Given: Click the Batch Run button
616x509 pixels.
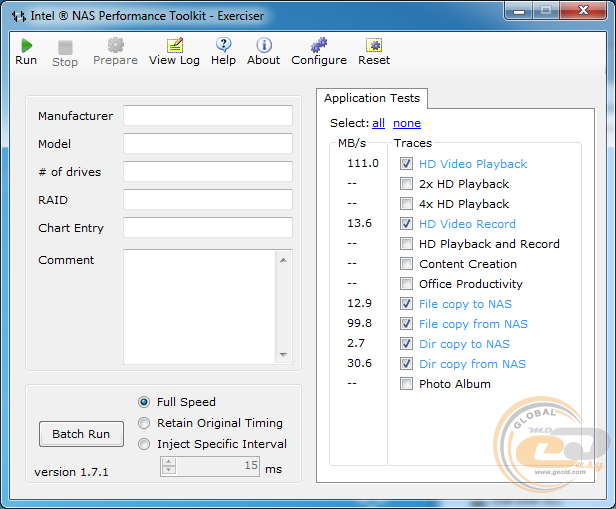Looking at the screenshot, I should (x=81, y=434).
